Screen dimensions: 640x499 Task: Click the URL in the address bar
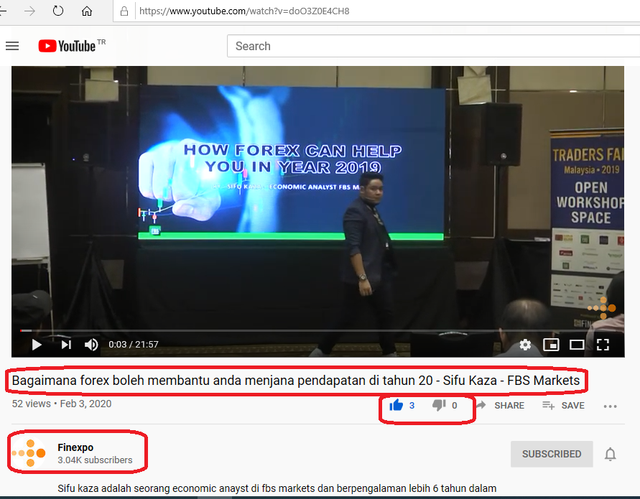(x=244, y=11)
